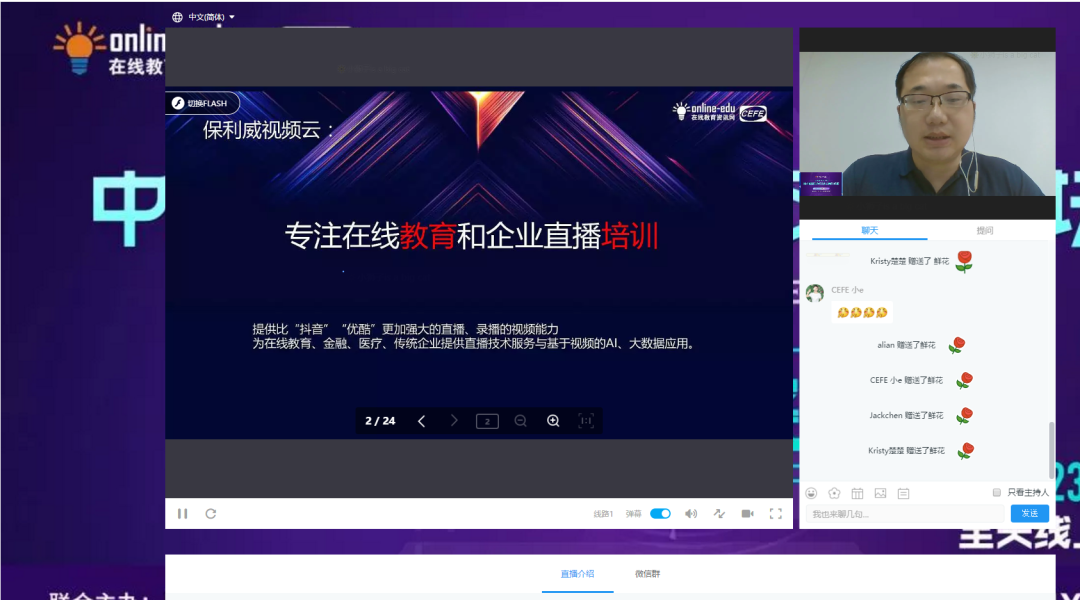This screenshot has width=1080, height=600.
Task: Click the image upload icon in chat
Action: coord(880,493)
